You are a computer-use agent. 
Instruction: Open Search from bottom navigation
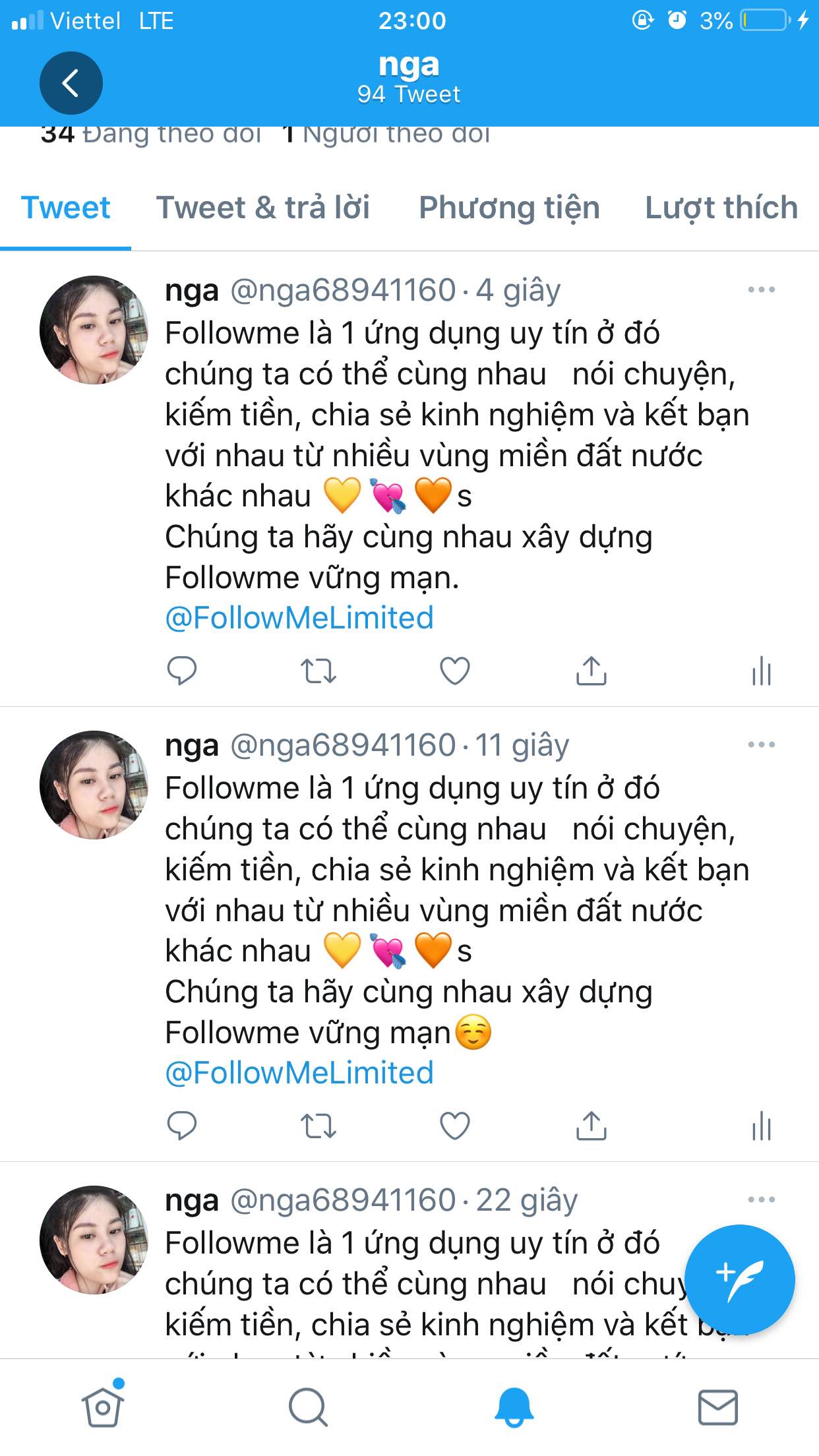[308, 1407]
